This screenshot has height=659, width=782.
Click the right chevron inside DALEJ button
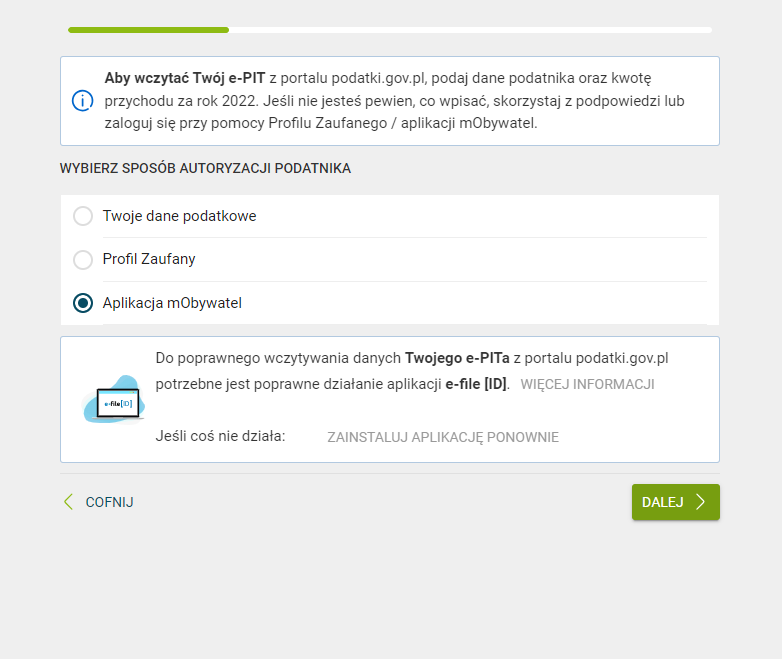(701, 502)
